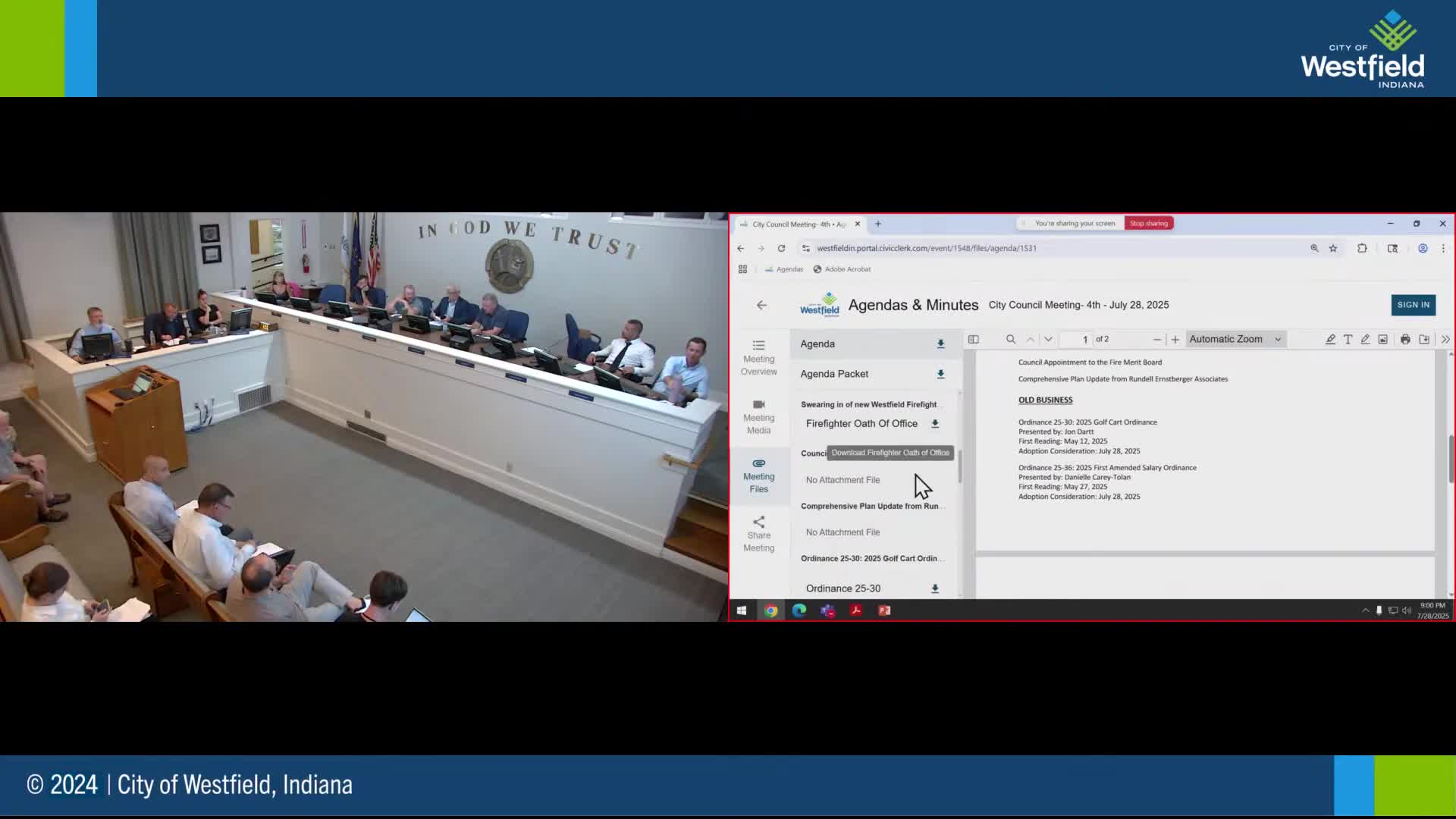Select the add text tool
1456x819 pixels.
point(1348,339)
